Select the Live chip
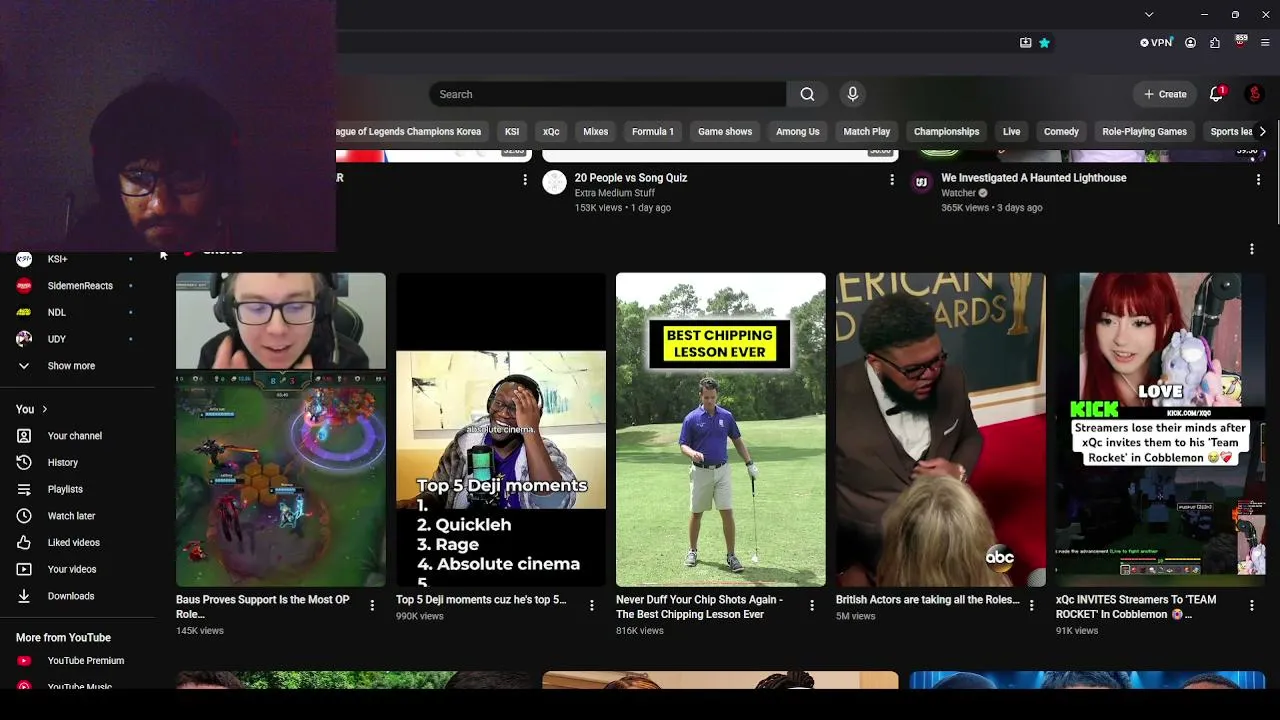 1012,131
